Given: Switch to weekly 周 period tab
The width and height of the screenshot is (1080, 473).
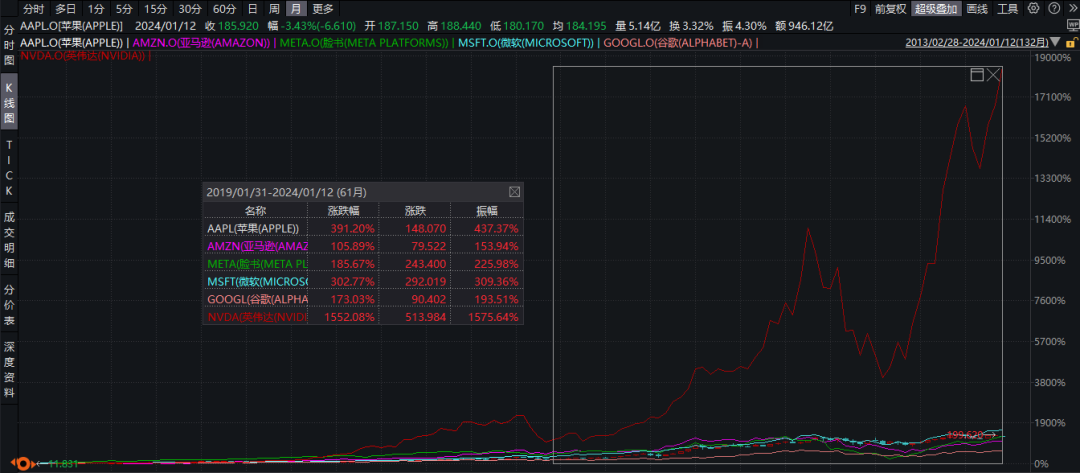Looking at the screenshot, I should pos(274,9).
